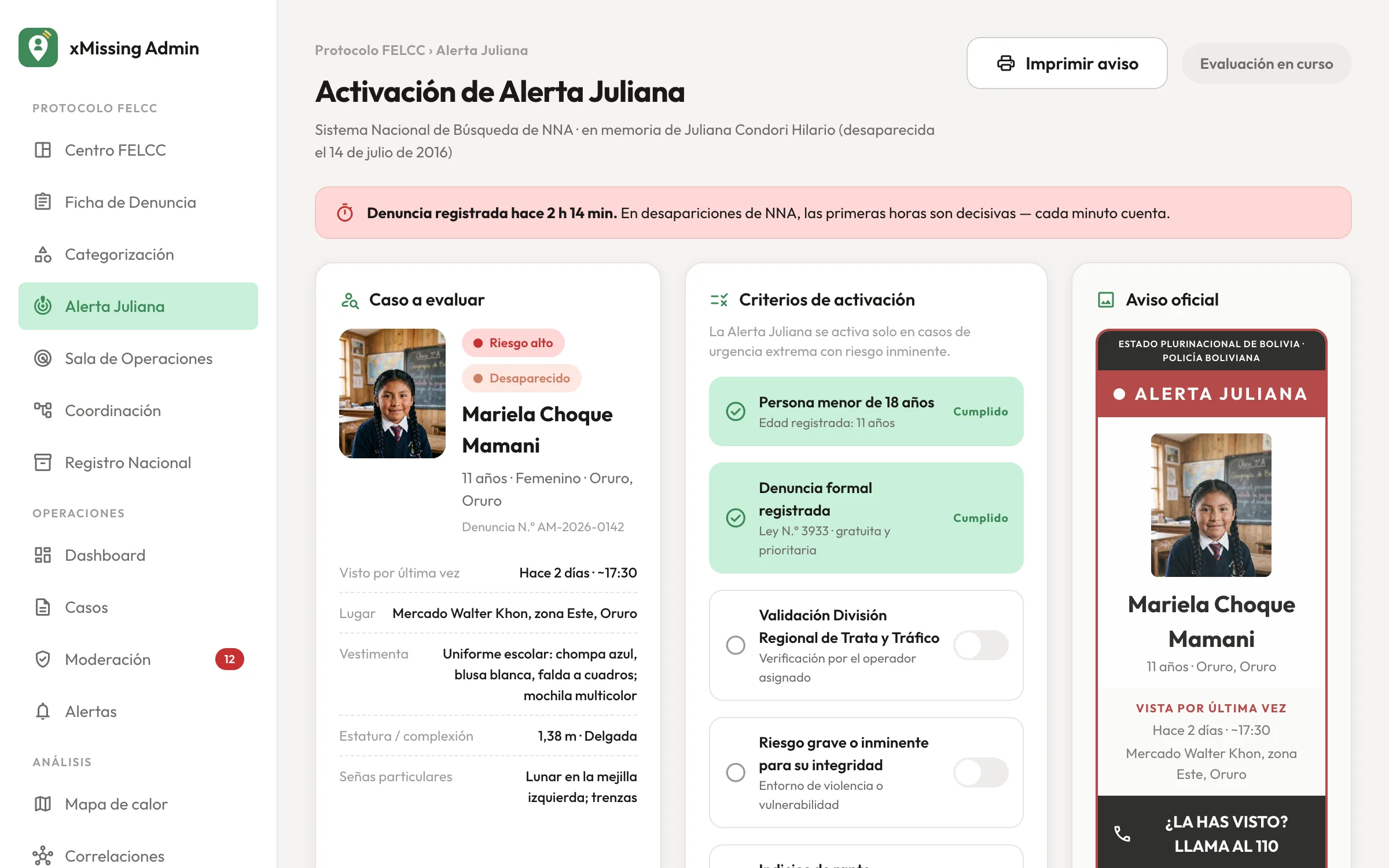Click the Riesgo alto badge

pyautogui.click(x=513, y=343)
